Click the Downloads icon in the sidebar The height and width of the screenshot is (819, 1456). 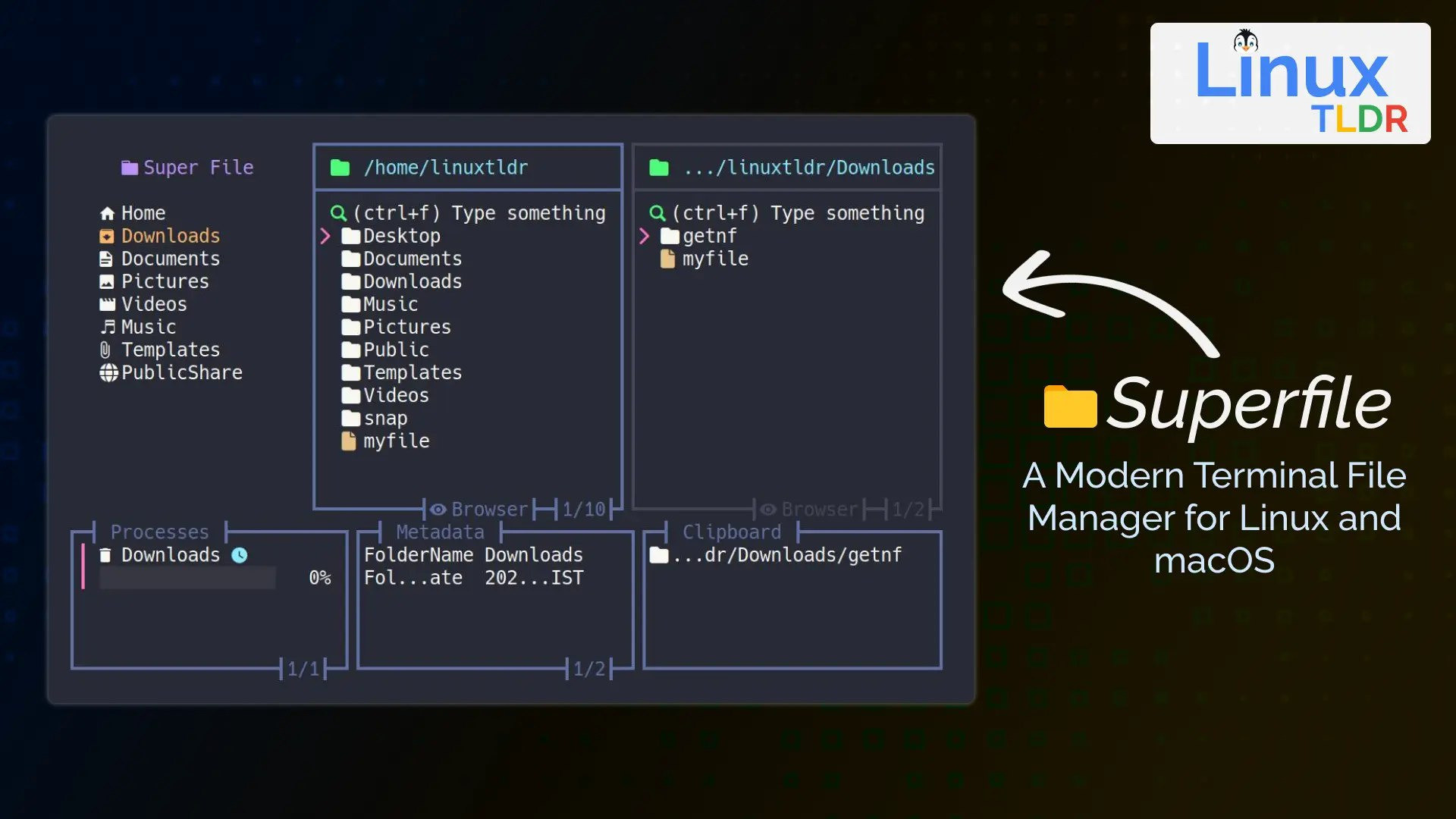[107, 236]
